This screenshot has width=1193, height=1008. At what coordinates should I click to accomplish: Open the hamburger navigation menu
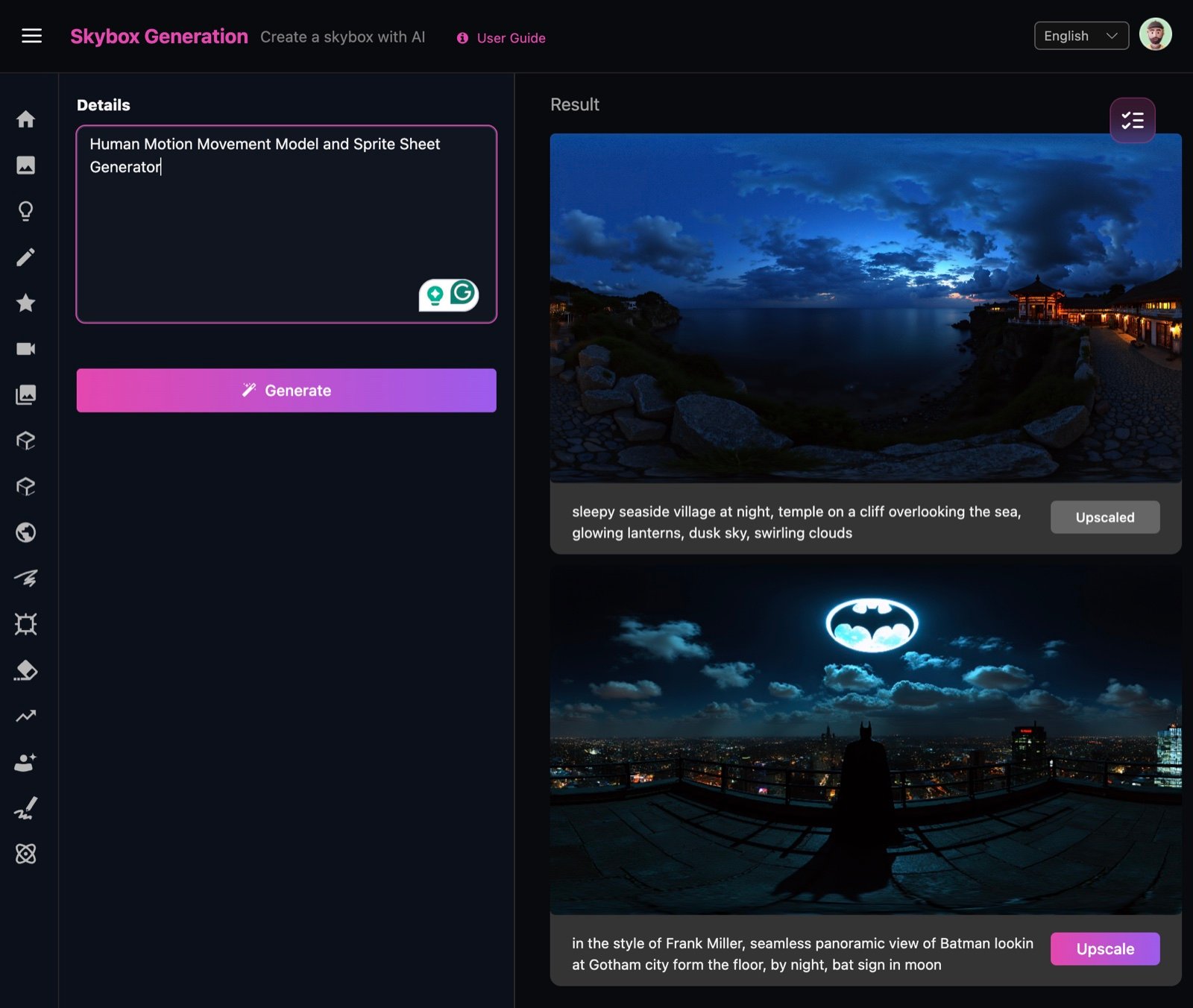tap(31, 36)
